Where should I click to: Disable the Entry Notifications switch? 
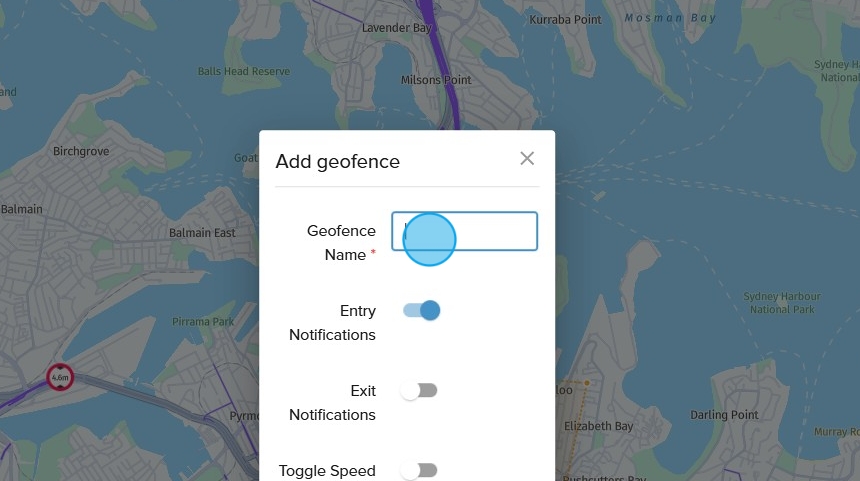tap(421, 310)
